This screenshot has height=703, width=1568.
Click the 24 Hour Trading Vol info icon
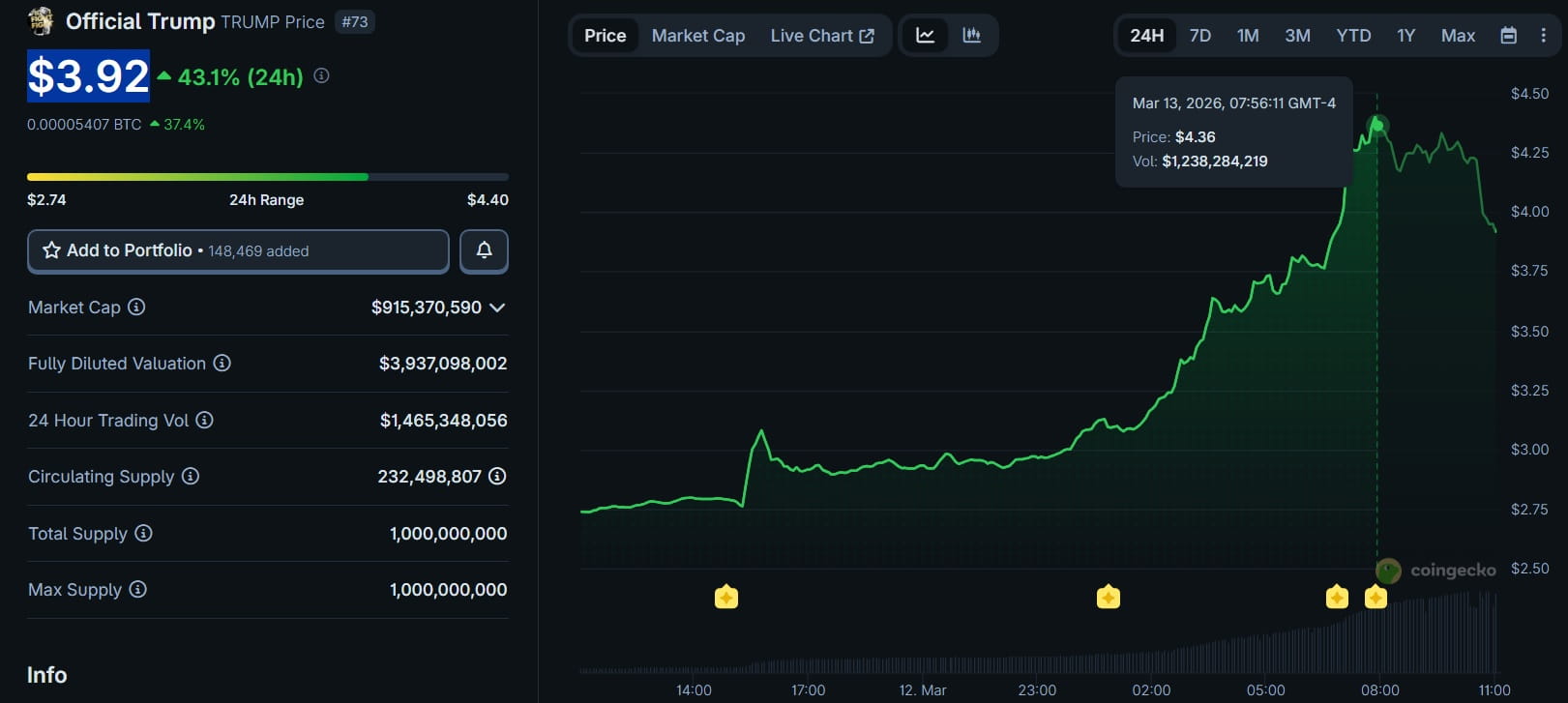pyautogui.click(x=205, y=421)
